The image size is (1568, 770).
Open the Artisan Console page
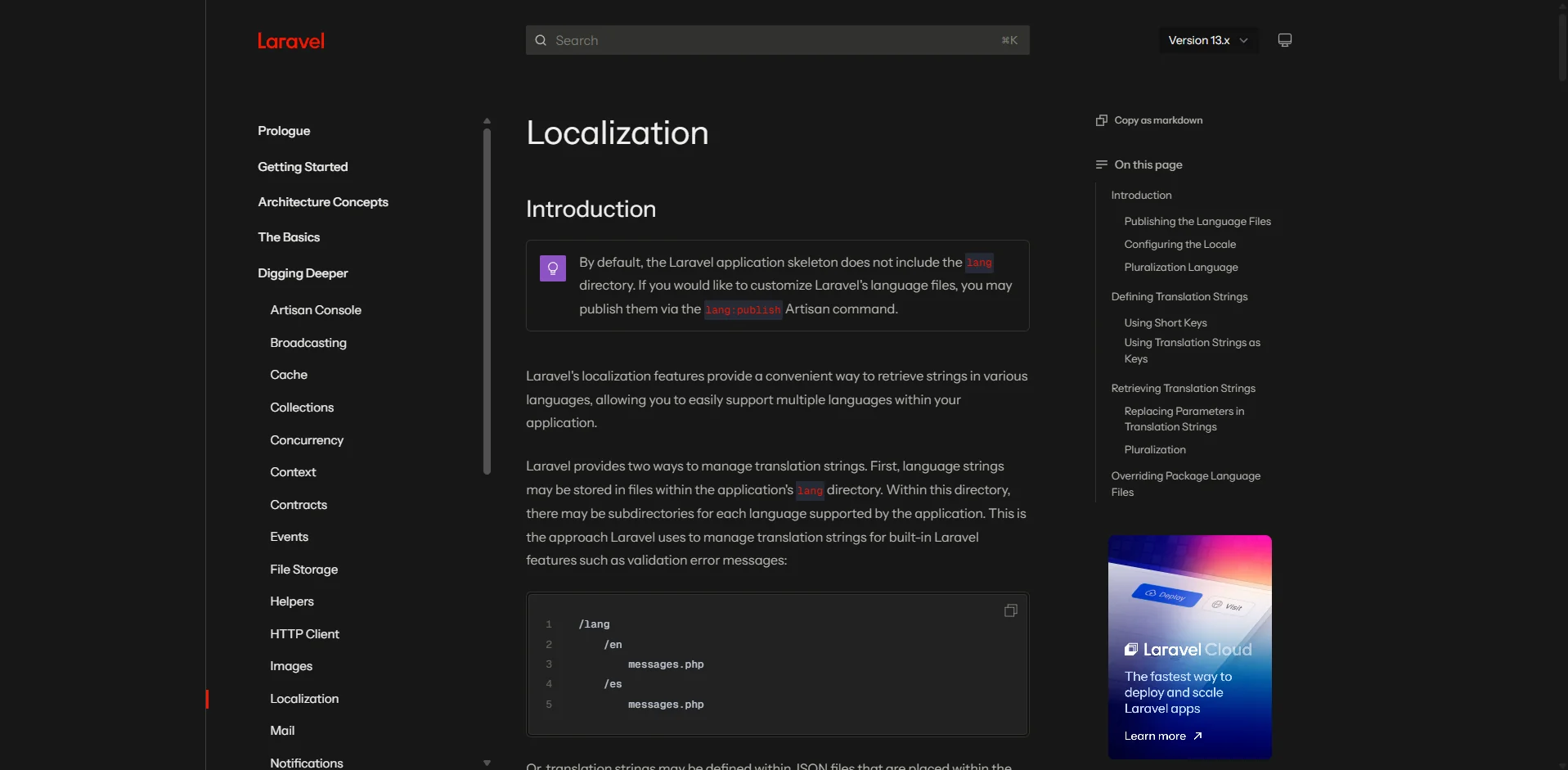[316, 310]
